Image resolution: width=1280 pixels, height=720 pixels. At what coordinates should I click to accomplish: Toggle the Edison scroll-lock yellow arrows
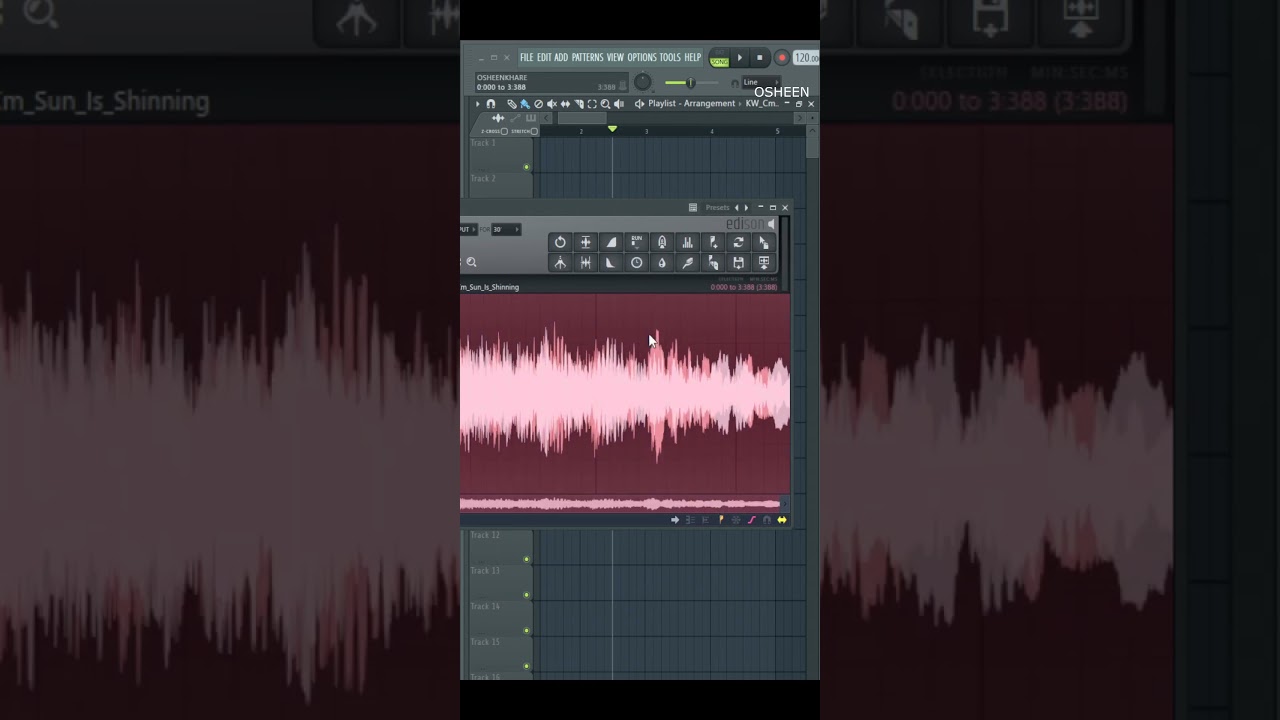(x=782, y=520)
